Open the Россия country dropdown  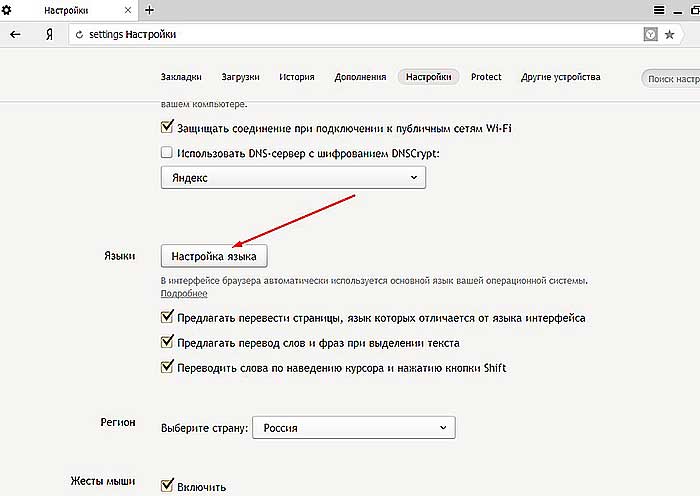tap(354, 428)
